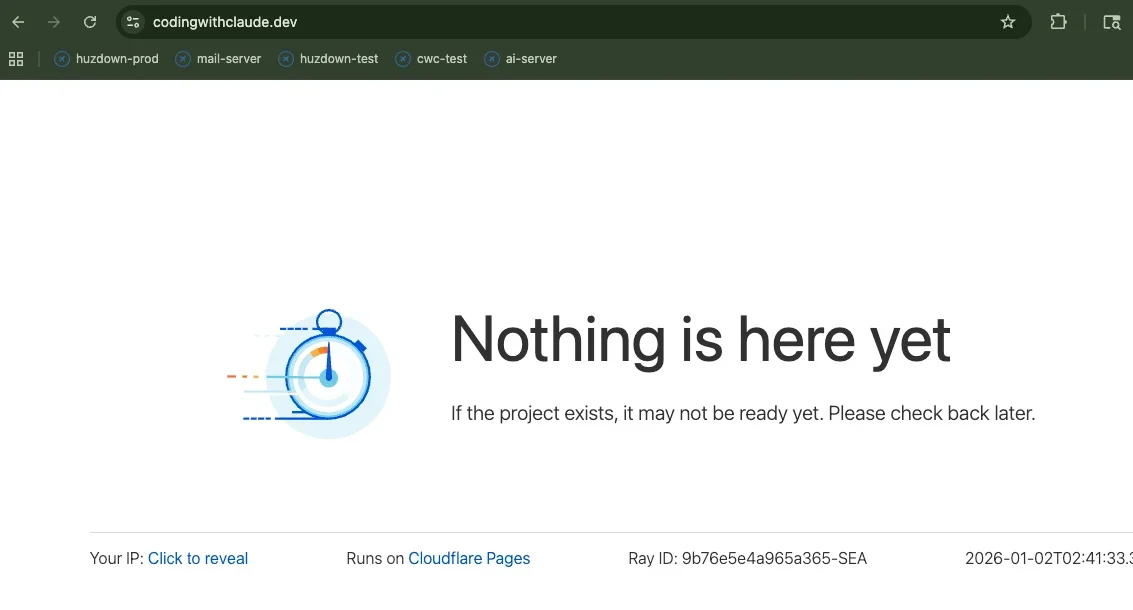Go back to the previous page
Viewport: 1133px width, 610px height.
pos(18,22)
